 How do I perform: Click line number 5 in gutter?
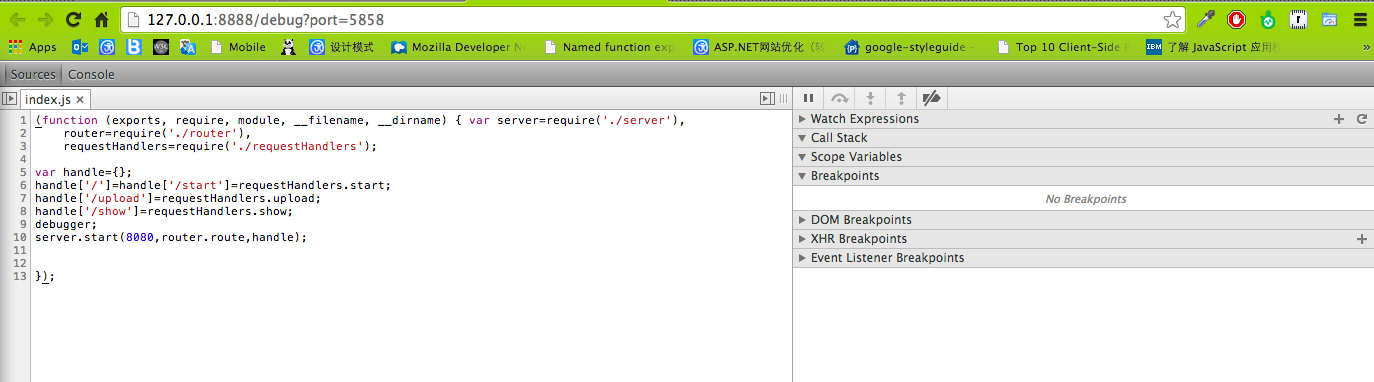[22, 172]
